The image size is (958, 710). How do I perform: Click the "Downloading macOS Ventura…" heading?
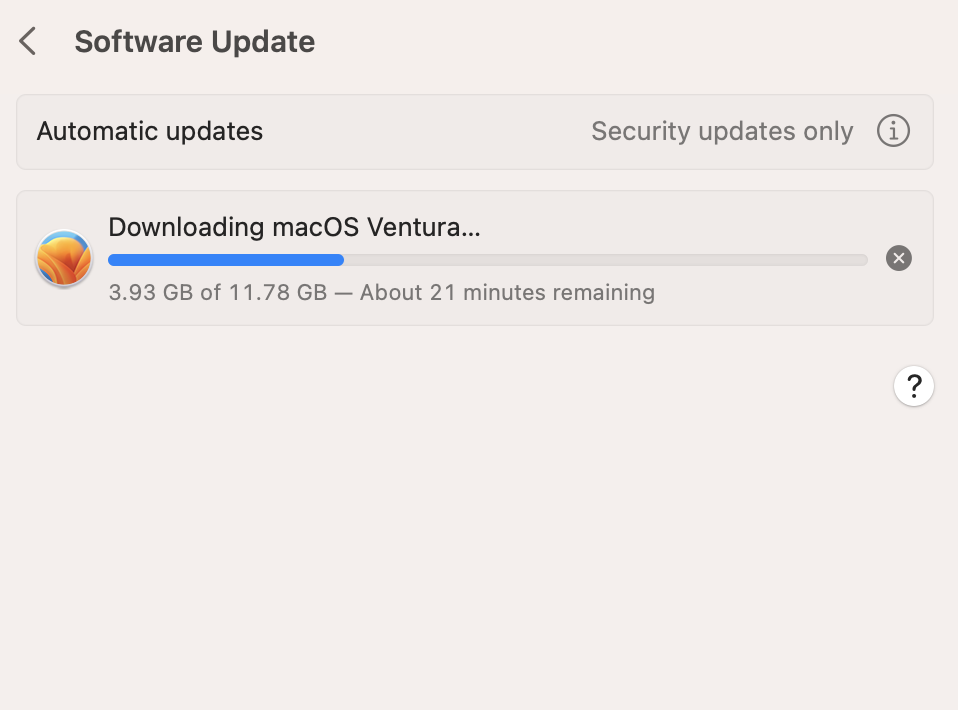[x=294, y=227]
